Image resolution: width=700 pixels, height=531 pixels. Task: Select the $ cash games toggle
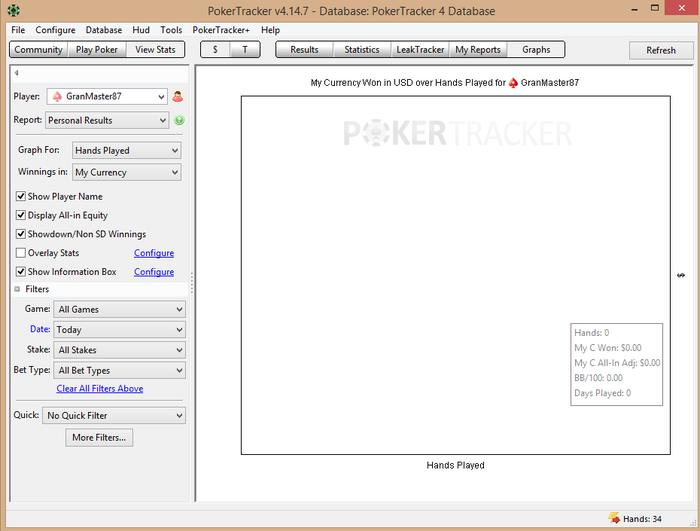[x=215, y=50]
